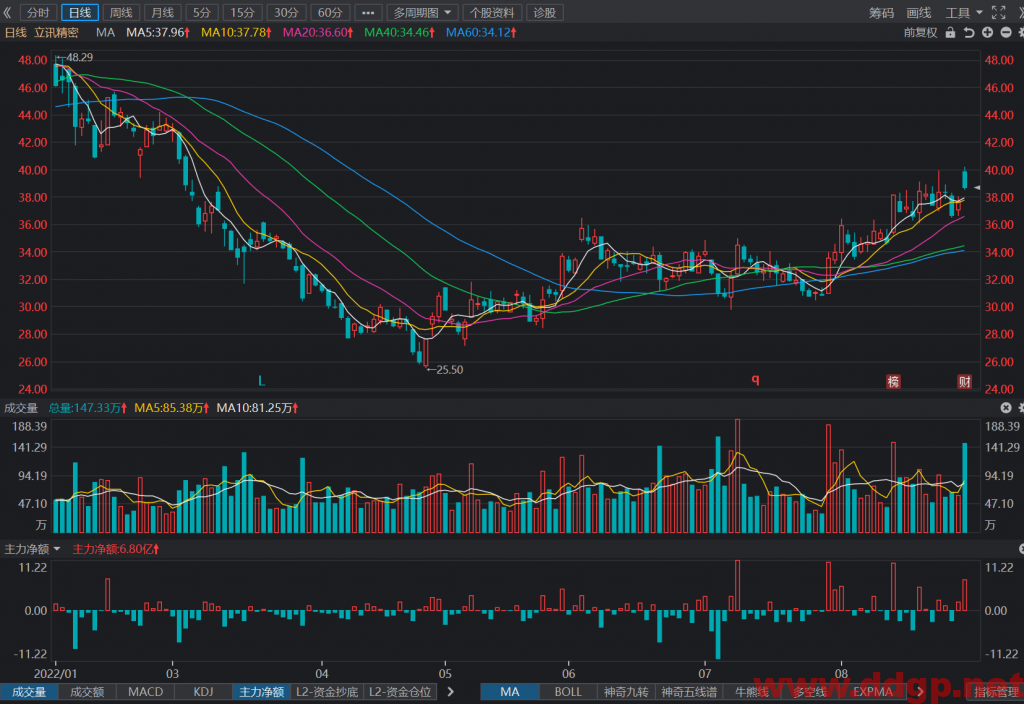Select L2-资金仓位 indicator tab
This screenshot has width=1024, height=704.
coord(400,692)
